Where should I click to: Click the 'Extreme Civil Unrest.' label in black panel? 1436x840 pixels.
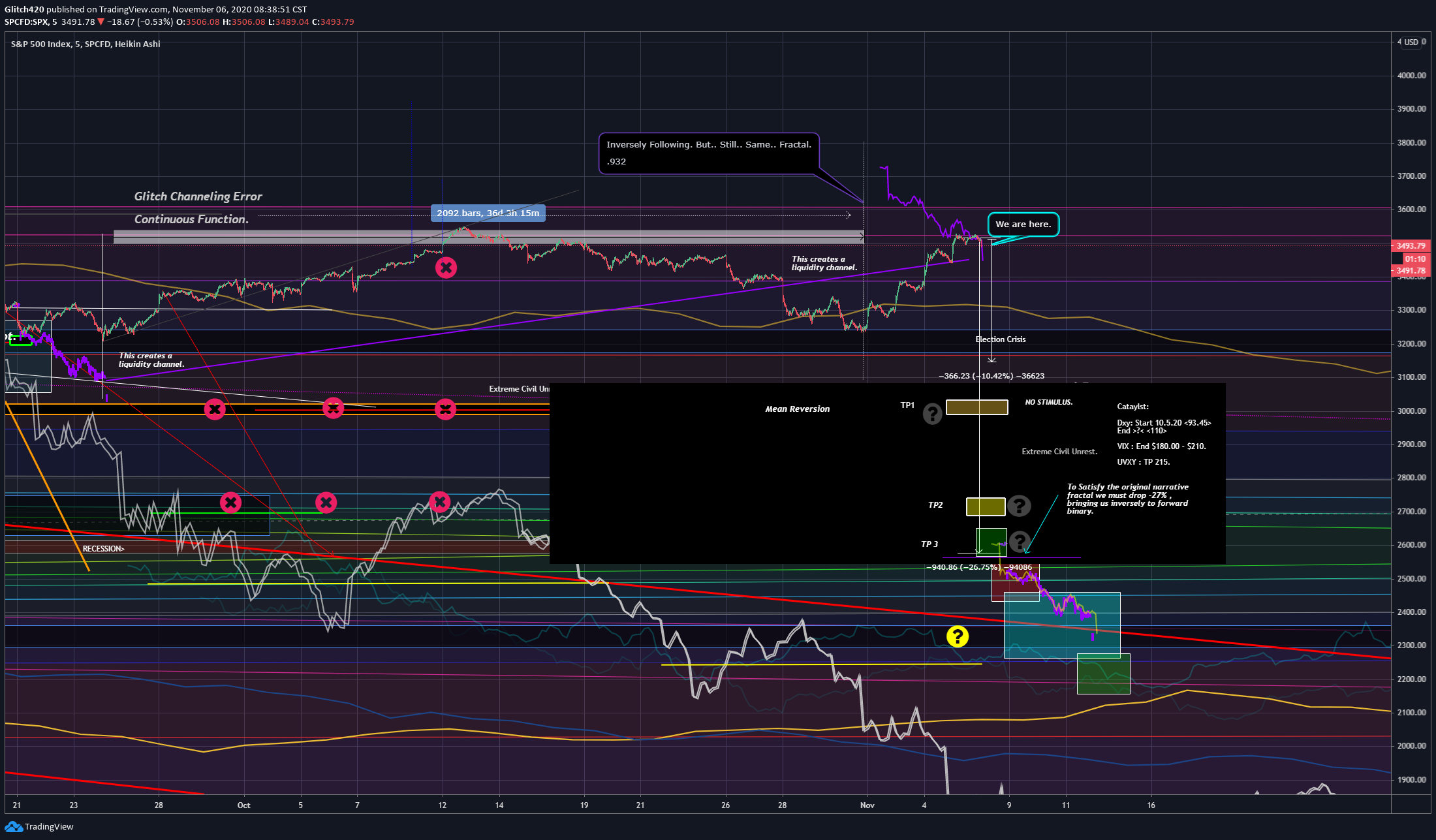1060,452
